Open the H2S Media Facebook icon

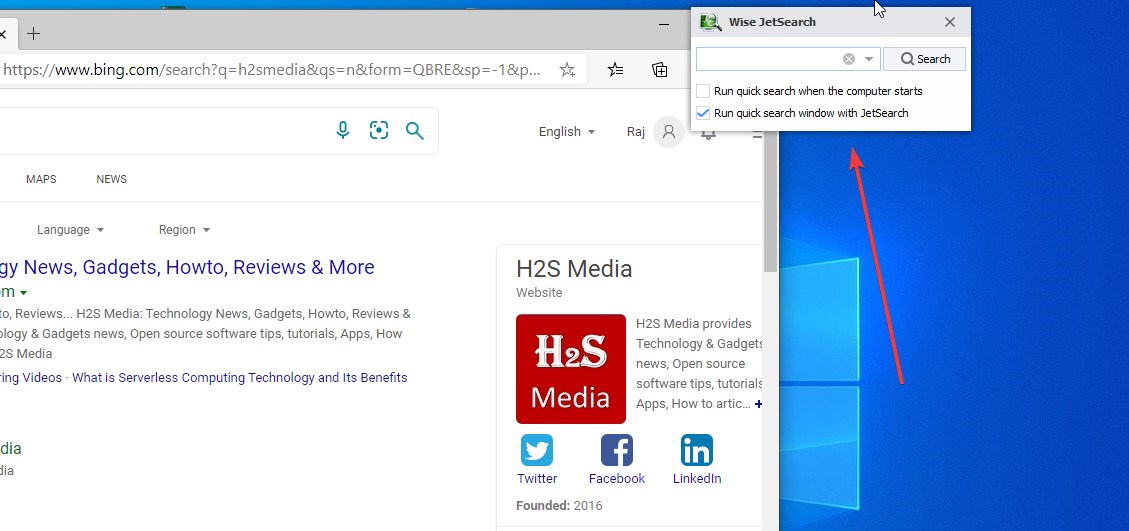[617, 450]
